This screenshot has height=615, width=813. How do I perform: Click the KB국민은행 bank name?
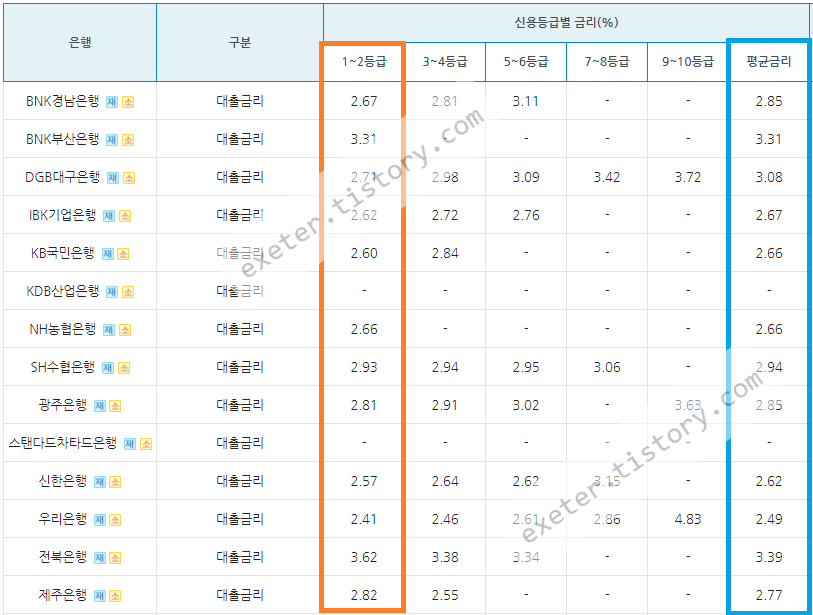pos(63,253)
